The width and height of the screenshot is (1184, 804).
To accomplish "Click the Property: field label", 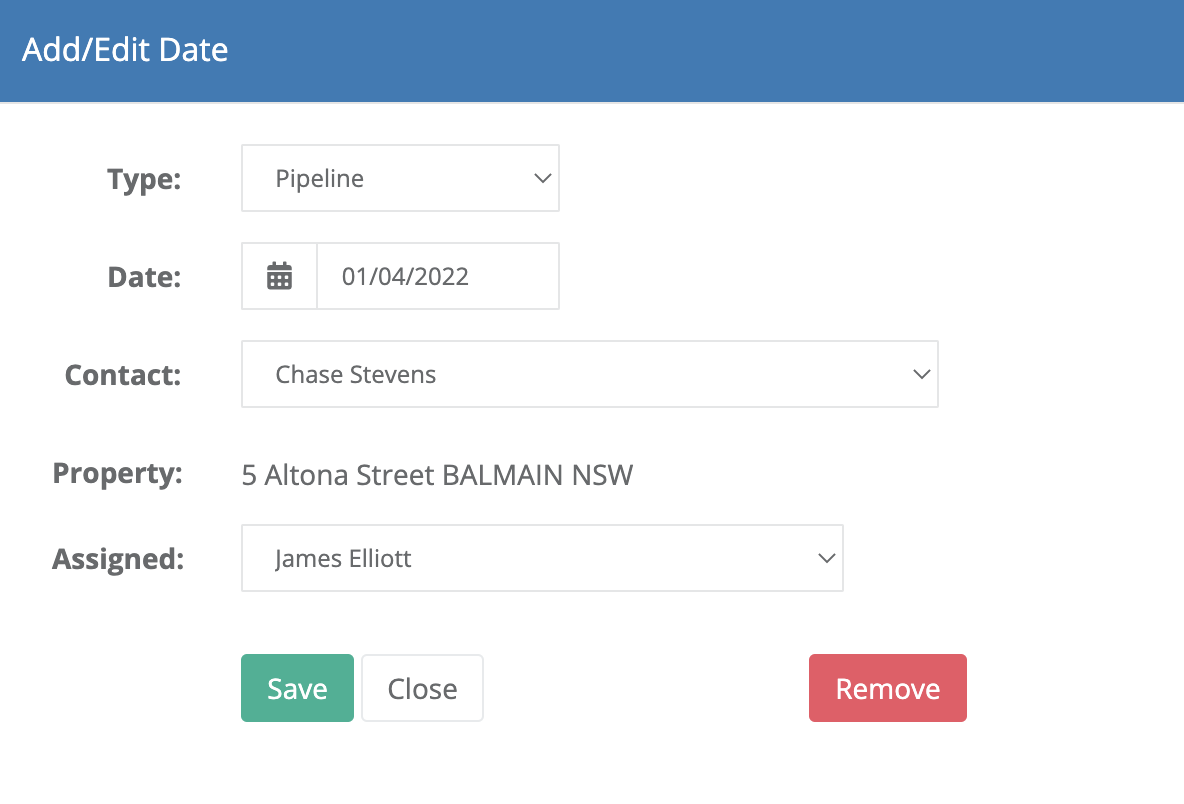I will click(118, 473).
